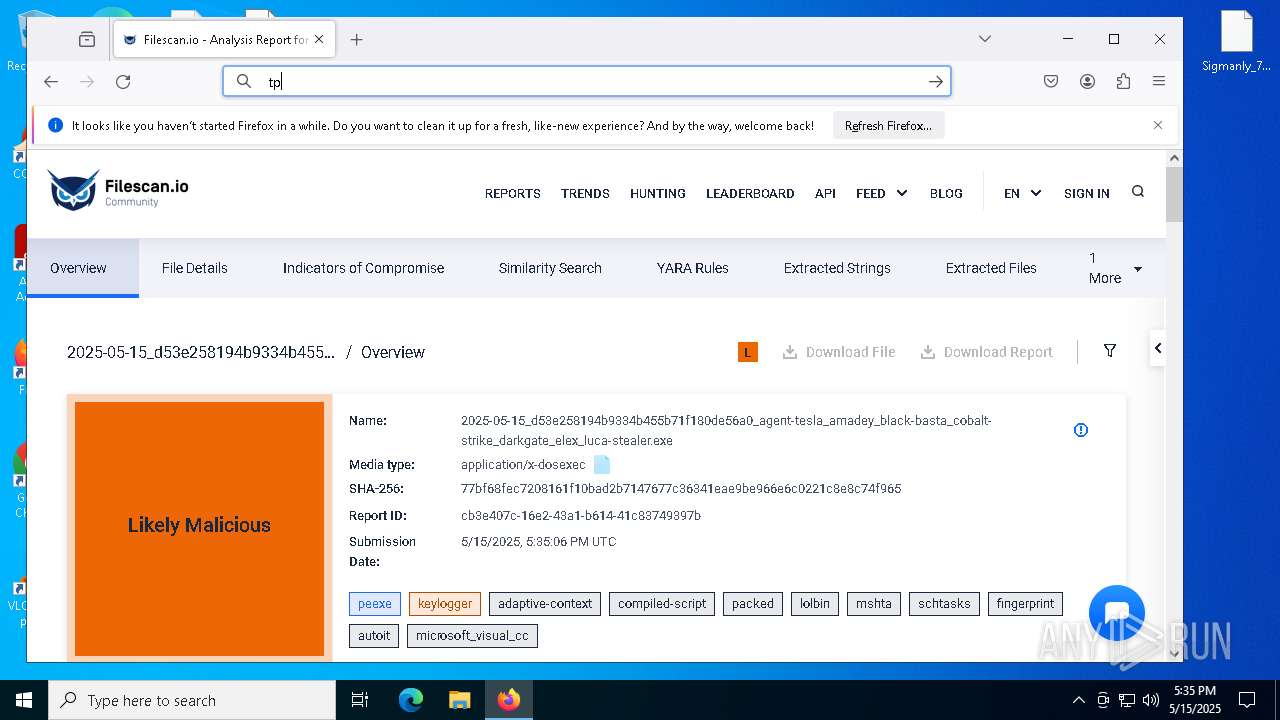Click the file icon next to media type
1280x720 pixels.
[602, 464]
